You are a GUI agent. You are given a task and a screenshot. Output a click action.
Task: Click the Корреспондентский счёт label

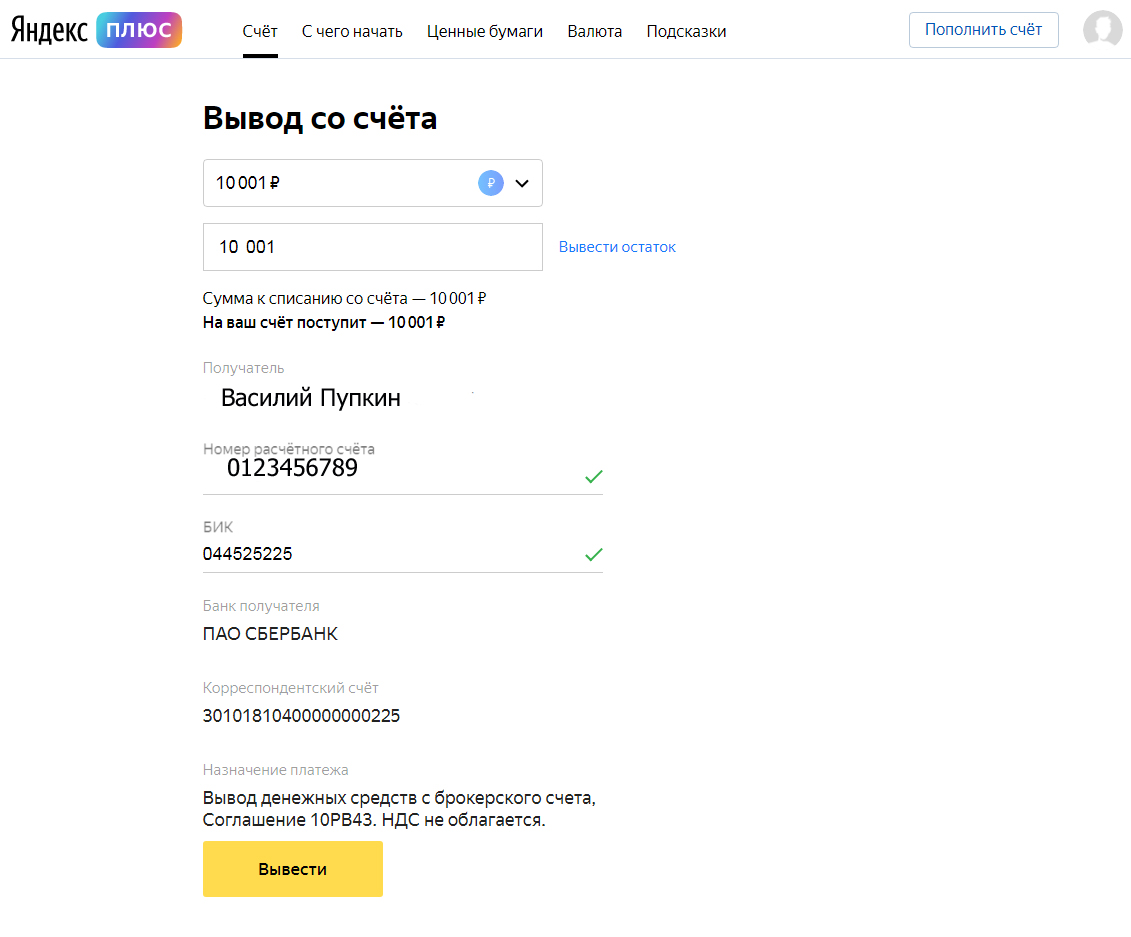291,687
